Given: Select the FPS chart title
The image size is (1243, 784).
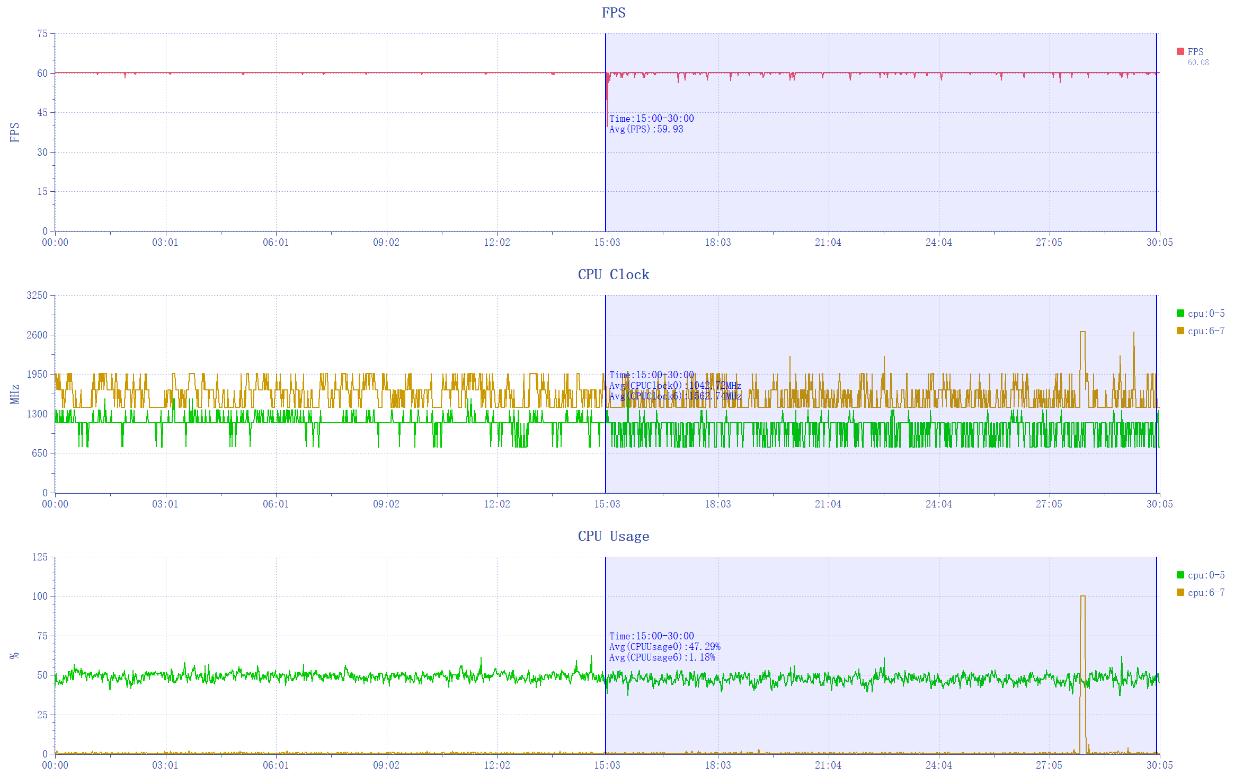Looking at the screenshot, I should 613,12.
